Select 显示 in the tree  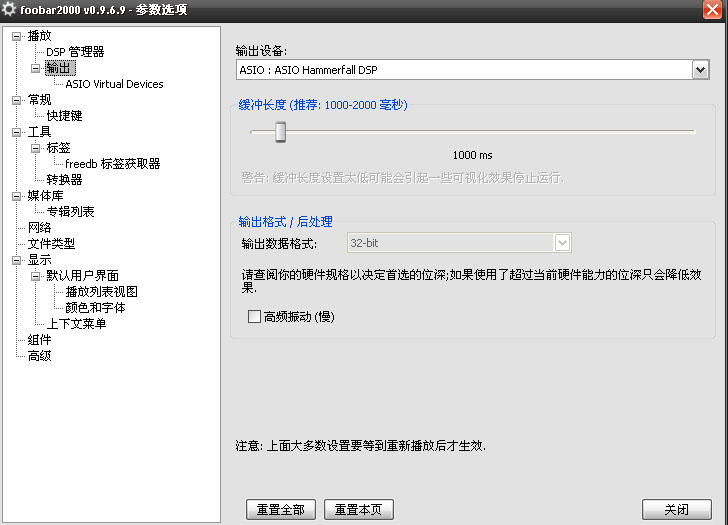tap(39, 260)
